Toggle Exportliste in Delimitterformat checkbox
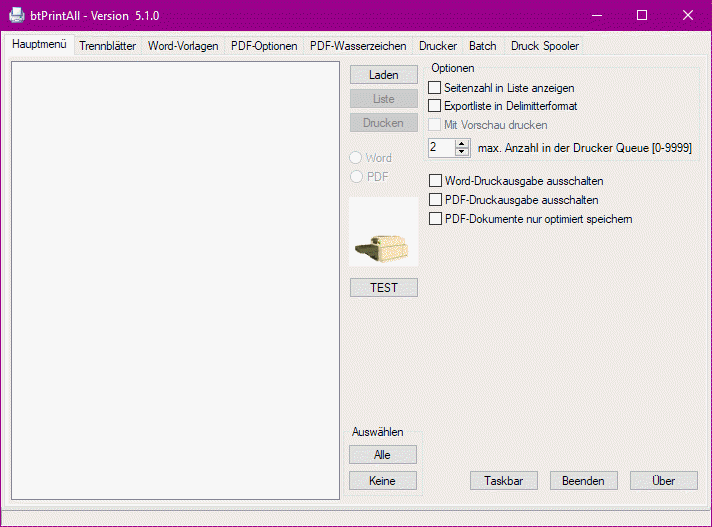 pyautogui.click(x=435, y=105)
